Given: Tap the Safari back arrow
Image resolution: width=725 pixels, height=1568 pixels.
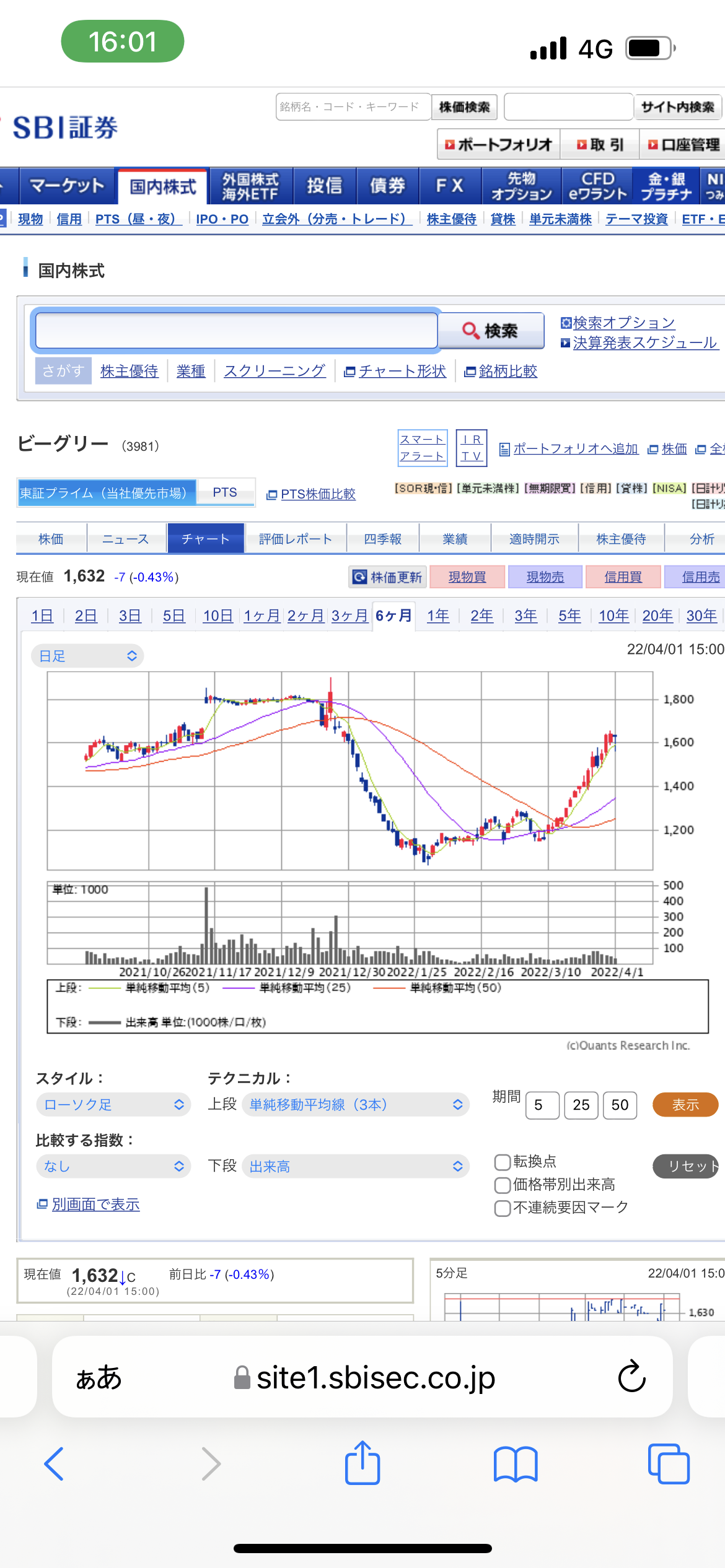Looking at the screenshot, I should pyautogui.click(x=54, y=1464).
